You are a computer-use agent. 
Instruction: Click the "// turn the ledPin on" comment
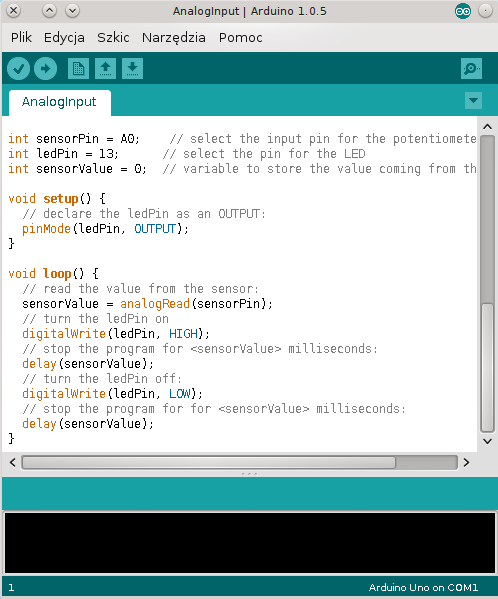tap(95, 319)
